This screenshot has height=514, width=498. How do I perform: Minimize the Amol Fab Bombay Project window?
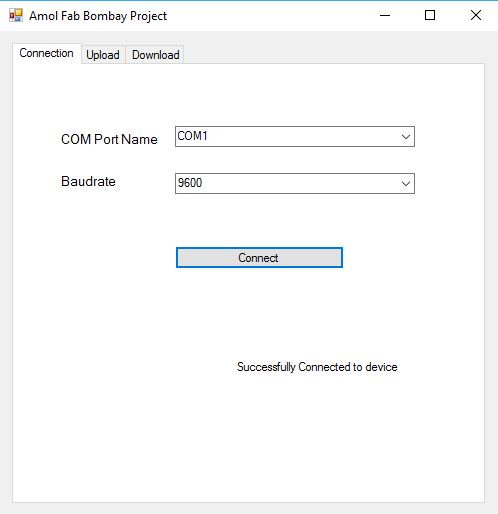(x=385, y=15)
